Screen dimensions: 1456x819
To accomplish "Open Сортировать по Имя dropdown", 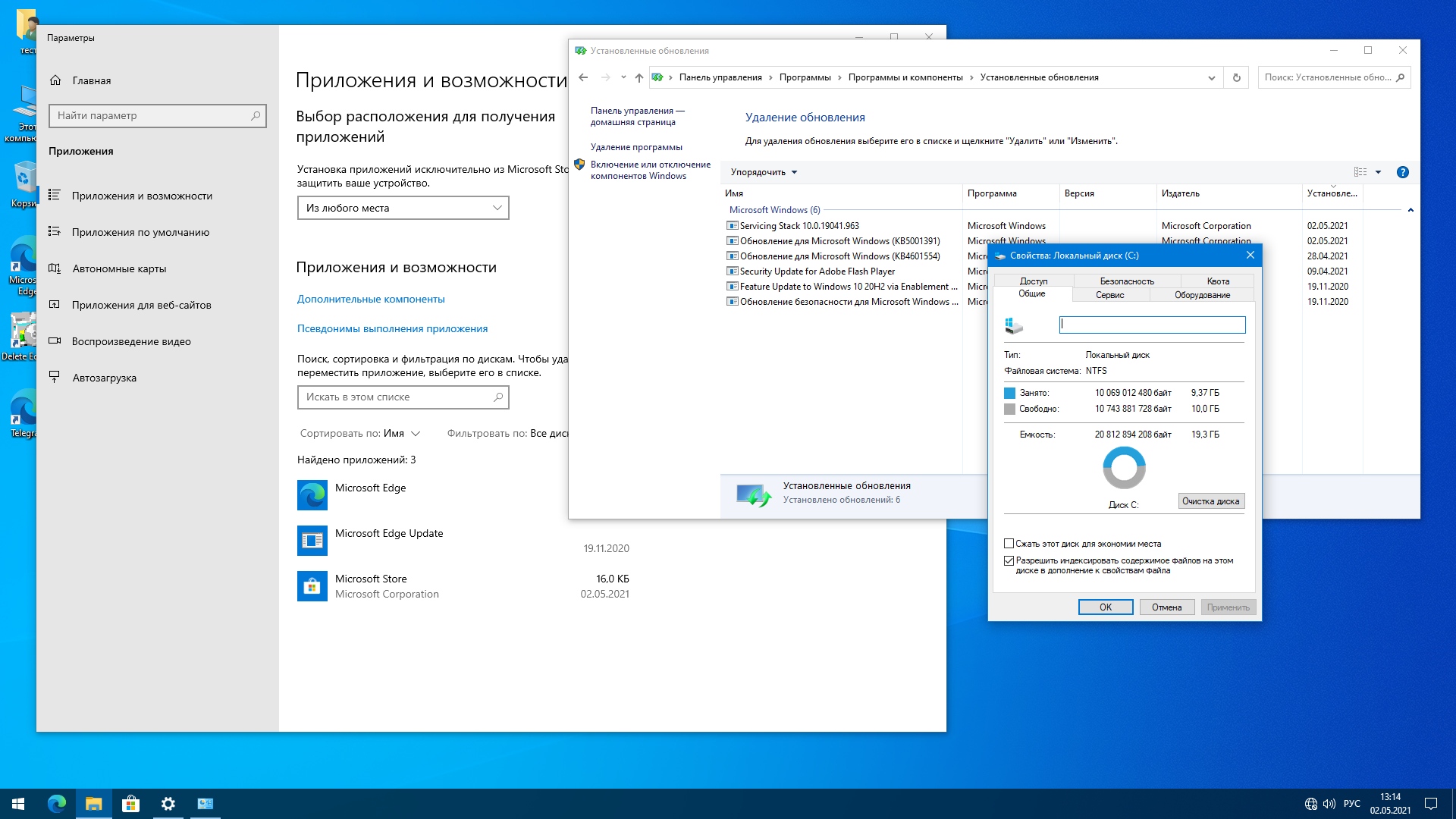I will click(x=360, y=433).
